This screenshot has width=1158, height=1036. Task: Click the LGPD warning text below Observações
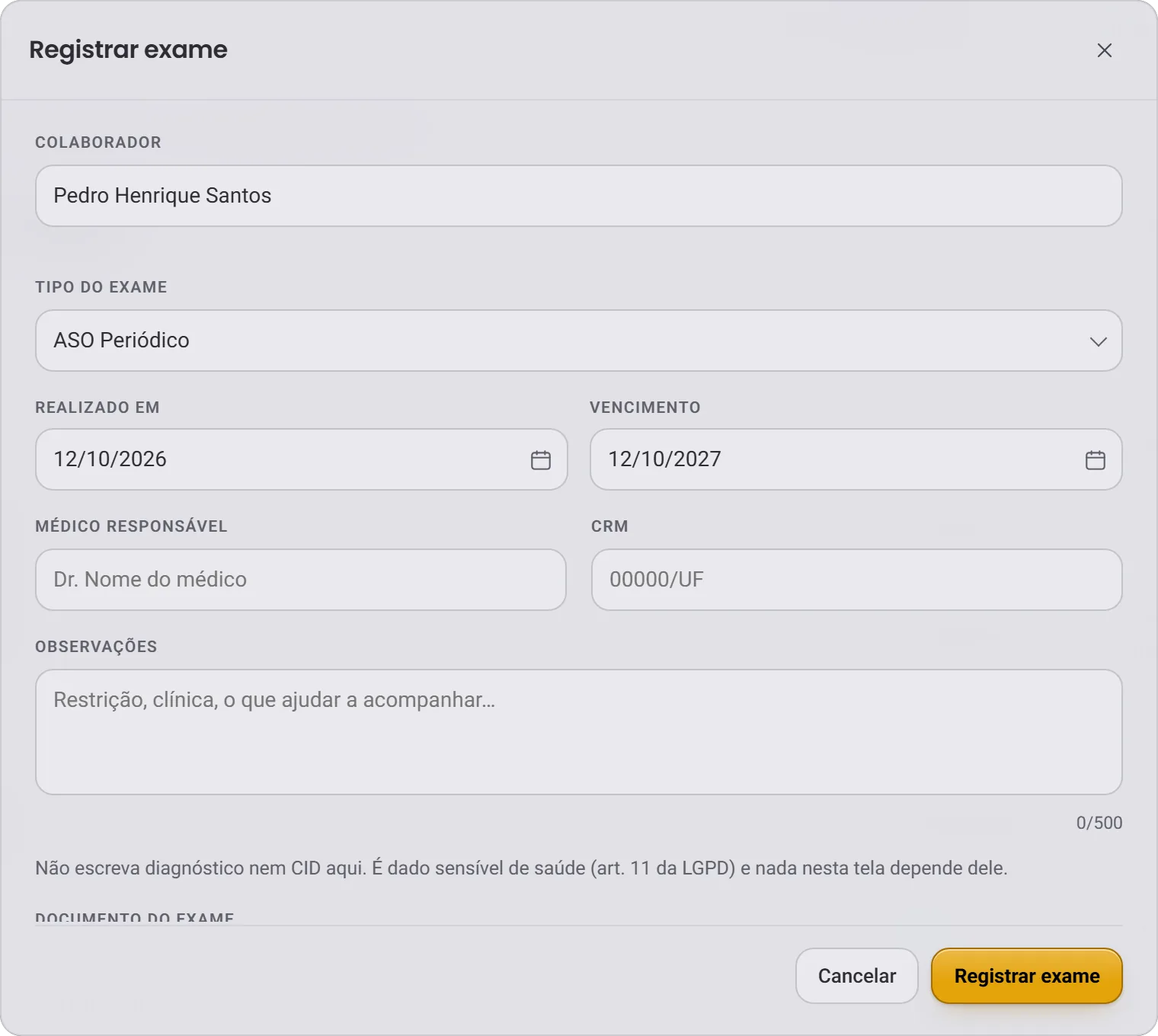[x=521, y=868]
